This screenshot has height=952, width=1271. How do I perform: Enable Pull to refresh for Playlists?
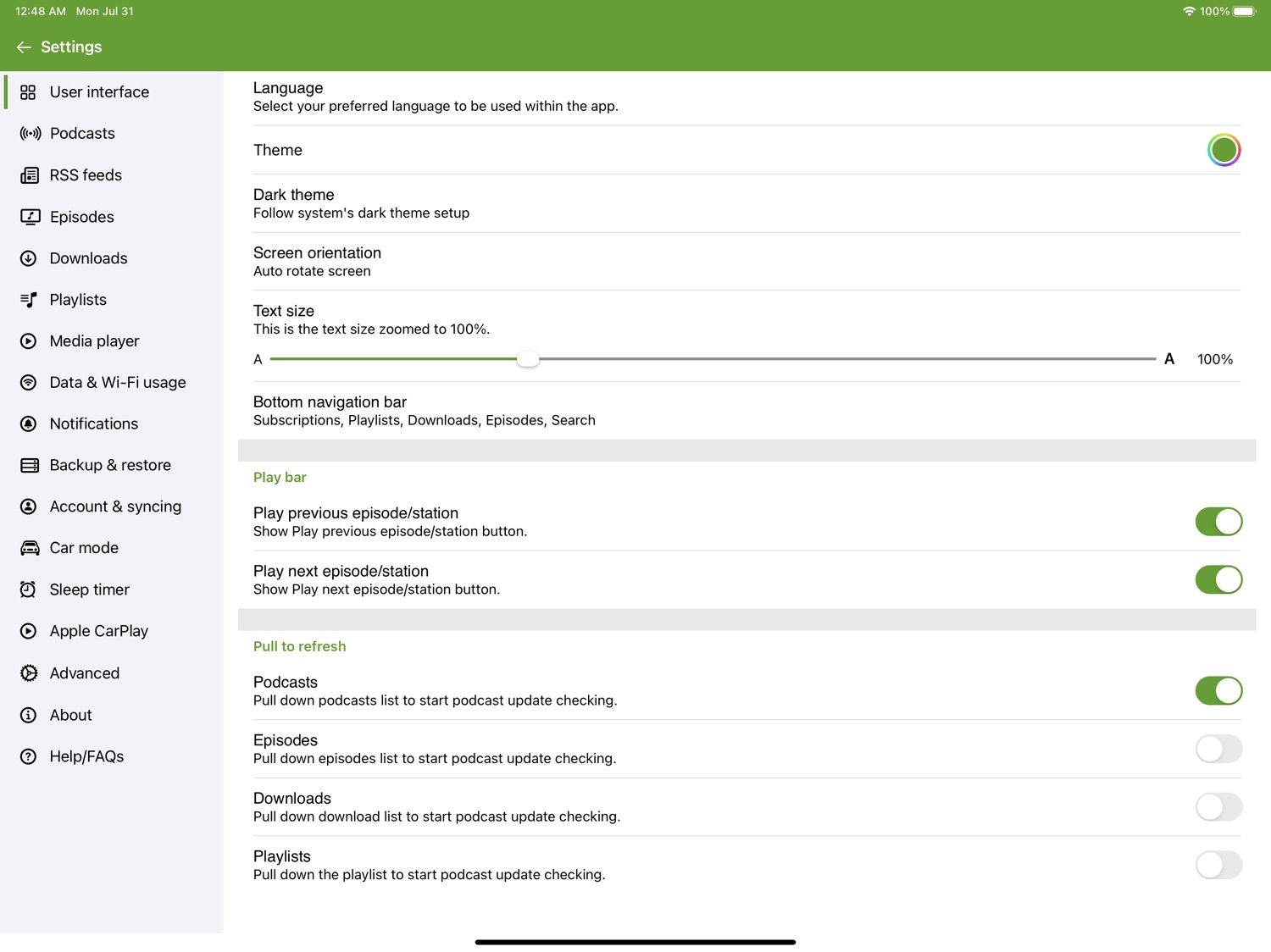1218,865
